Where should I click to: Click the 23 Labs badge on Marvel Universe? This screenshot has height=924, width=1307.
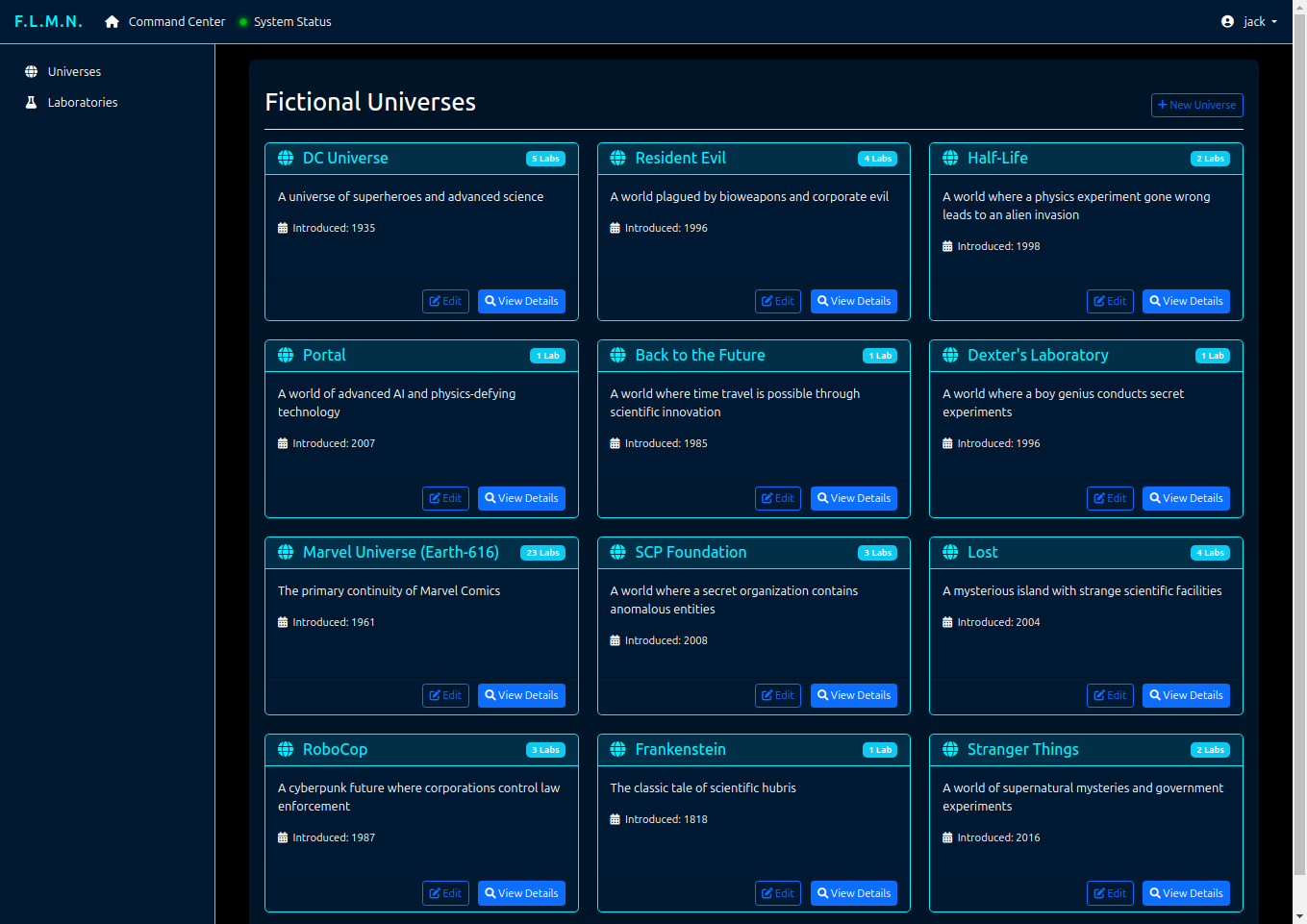[542, 553]
